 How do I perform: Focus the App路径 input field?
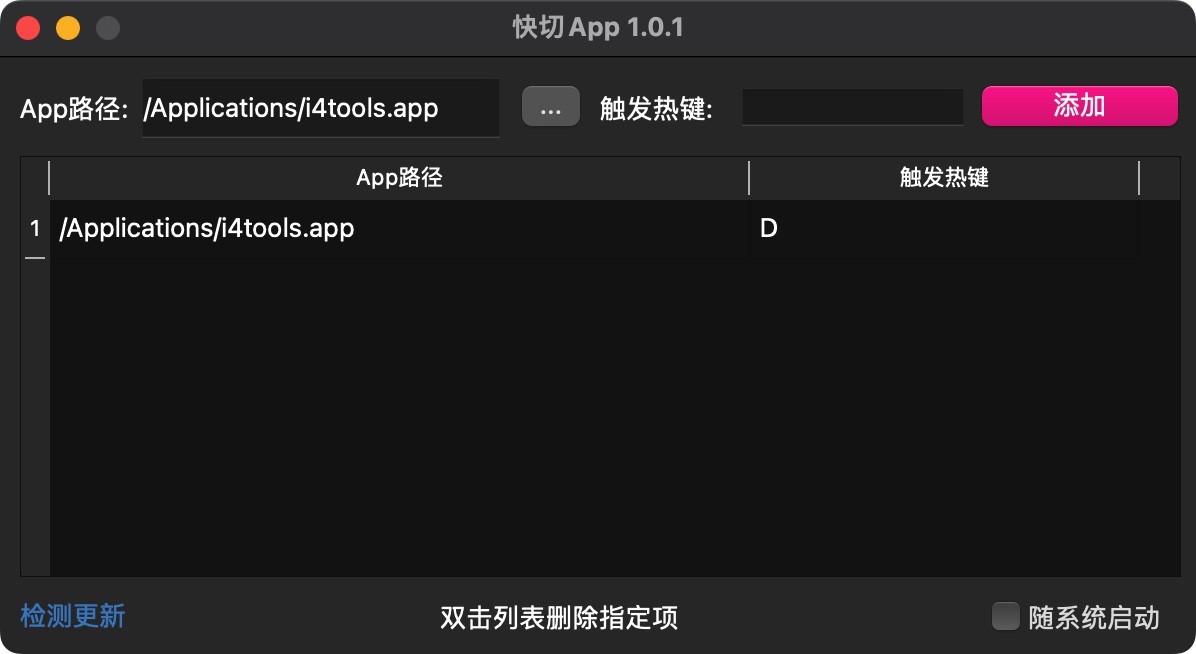pyautogui.click(x=320, y=108)
